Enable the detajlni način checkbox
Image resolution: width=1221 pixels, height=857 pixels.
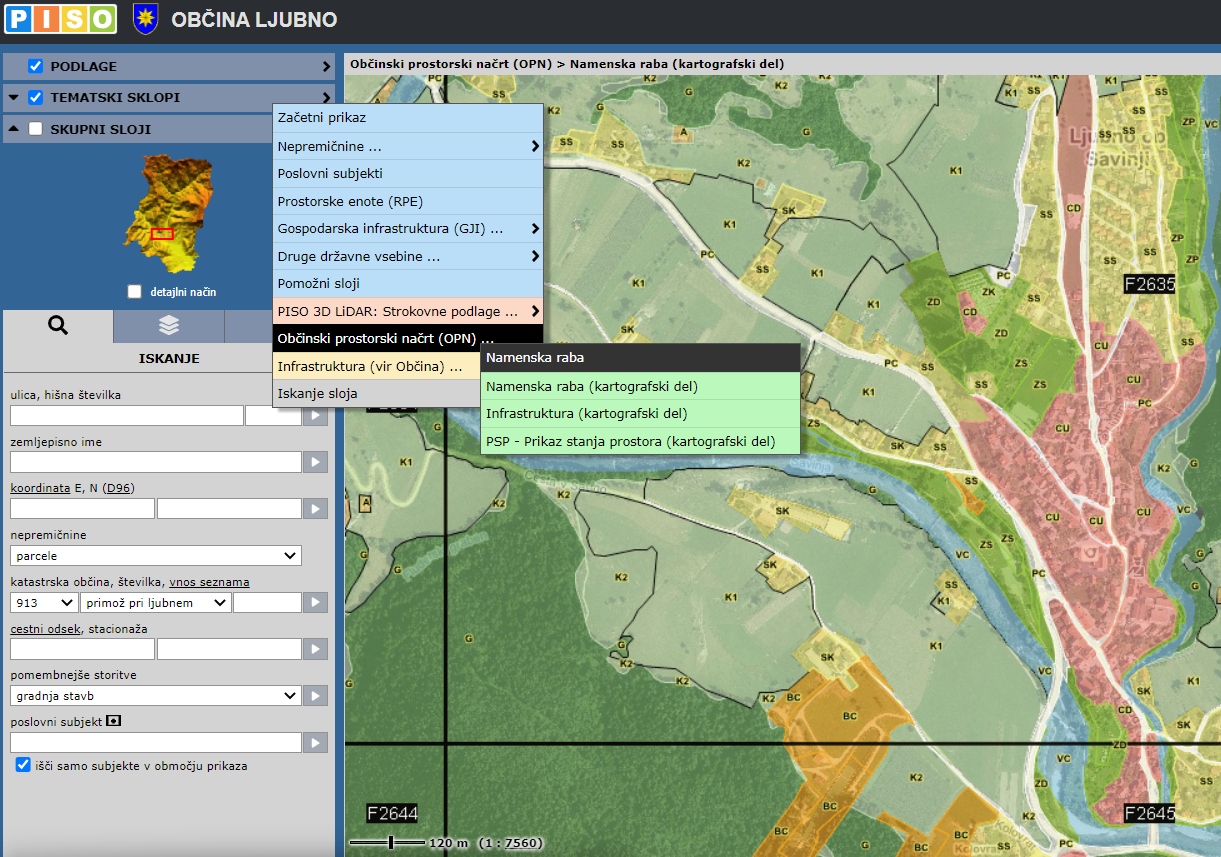tap(135, 292)
